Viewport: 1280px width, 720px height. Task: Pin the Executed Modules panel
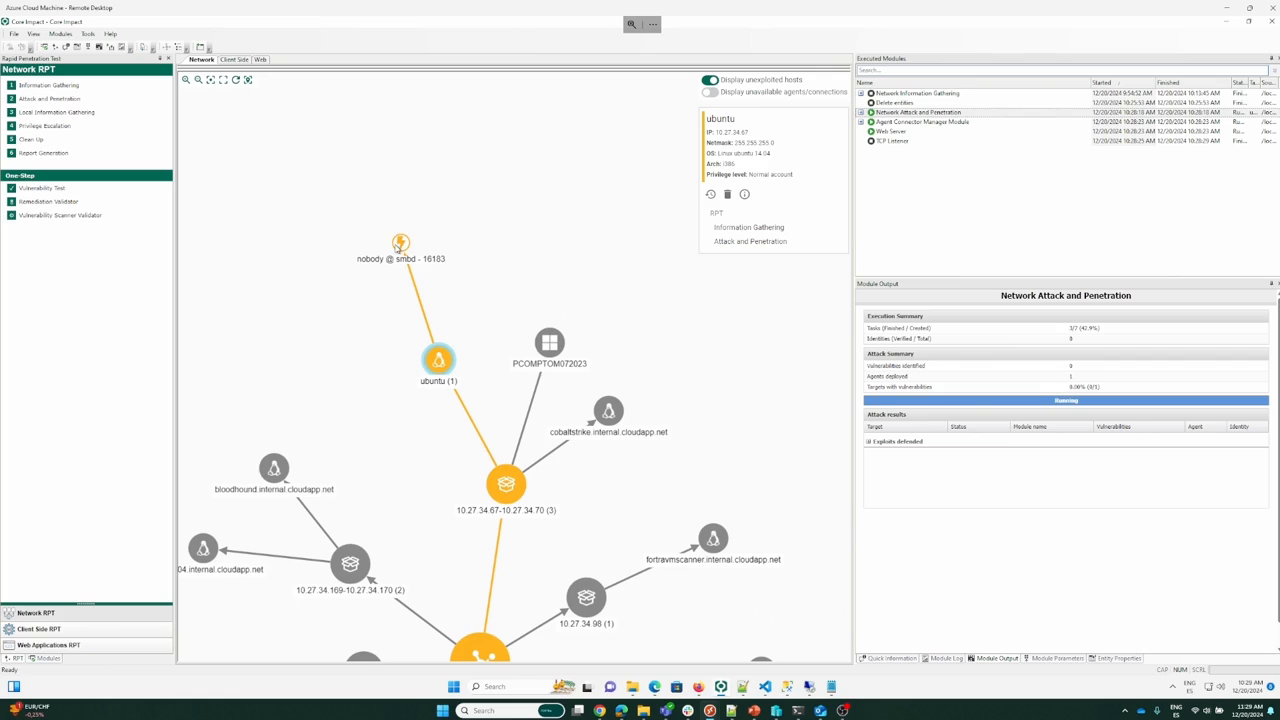tap(1271, 59)
